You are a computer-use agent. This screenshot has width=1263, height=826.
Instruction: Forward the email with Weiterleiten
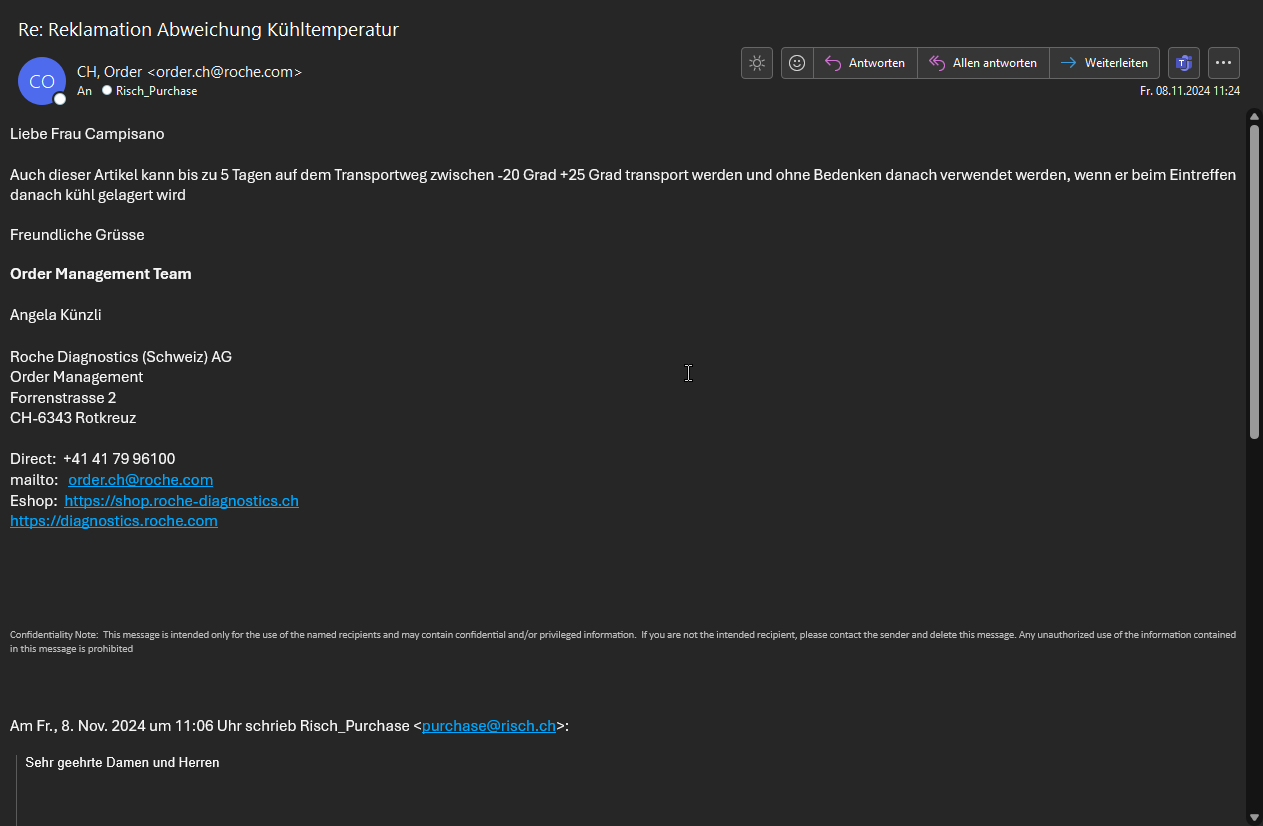coord(1105,63)
